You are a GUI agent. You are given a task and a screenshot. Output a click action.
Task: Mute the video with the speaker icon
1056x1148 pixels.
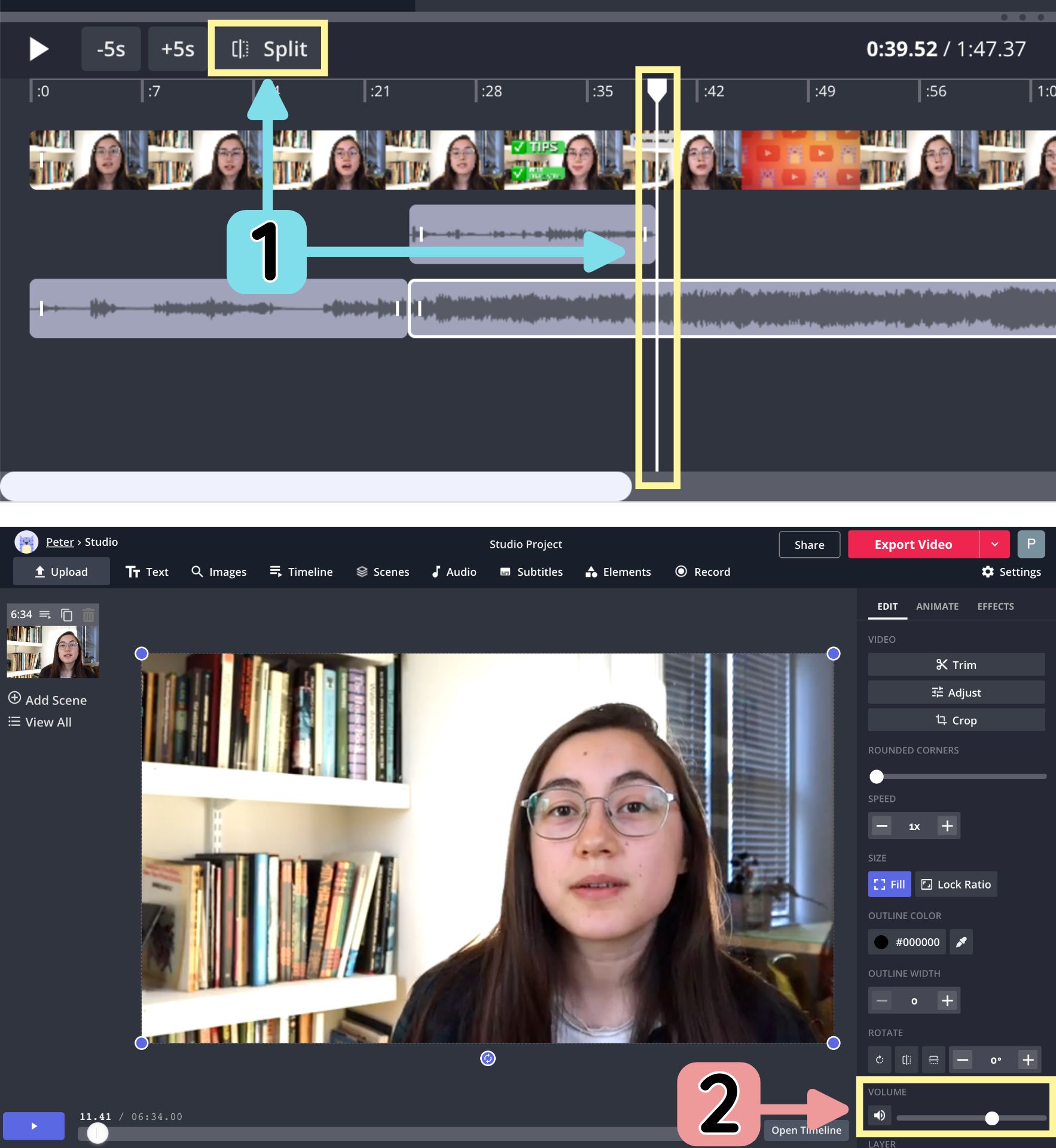pos(880,1115)
